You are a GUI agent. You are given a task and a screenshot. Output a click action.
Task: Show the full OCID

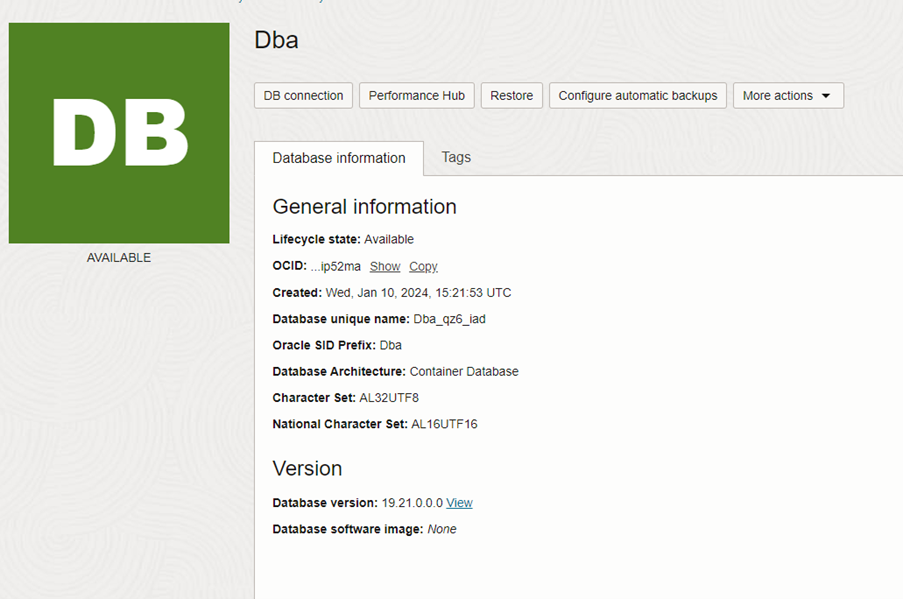(385, 267)
